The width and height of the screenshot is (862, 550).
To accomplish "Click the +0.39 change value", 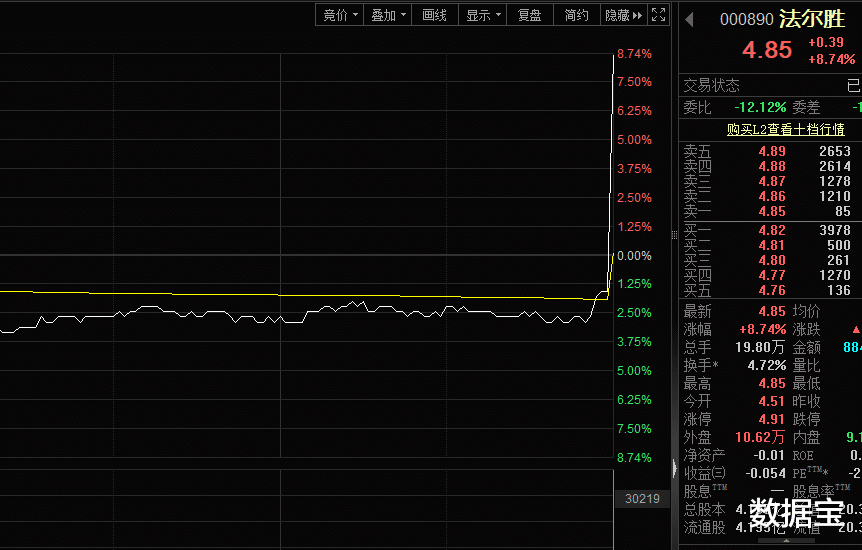I will tap(826, 42).
